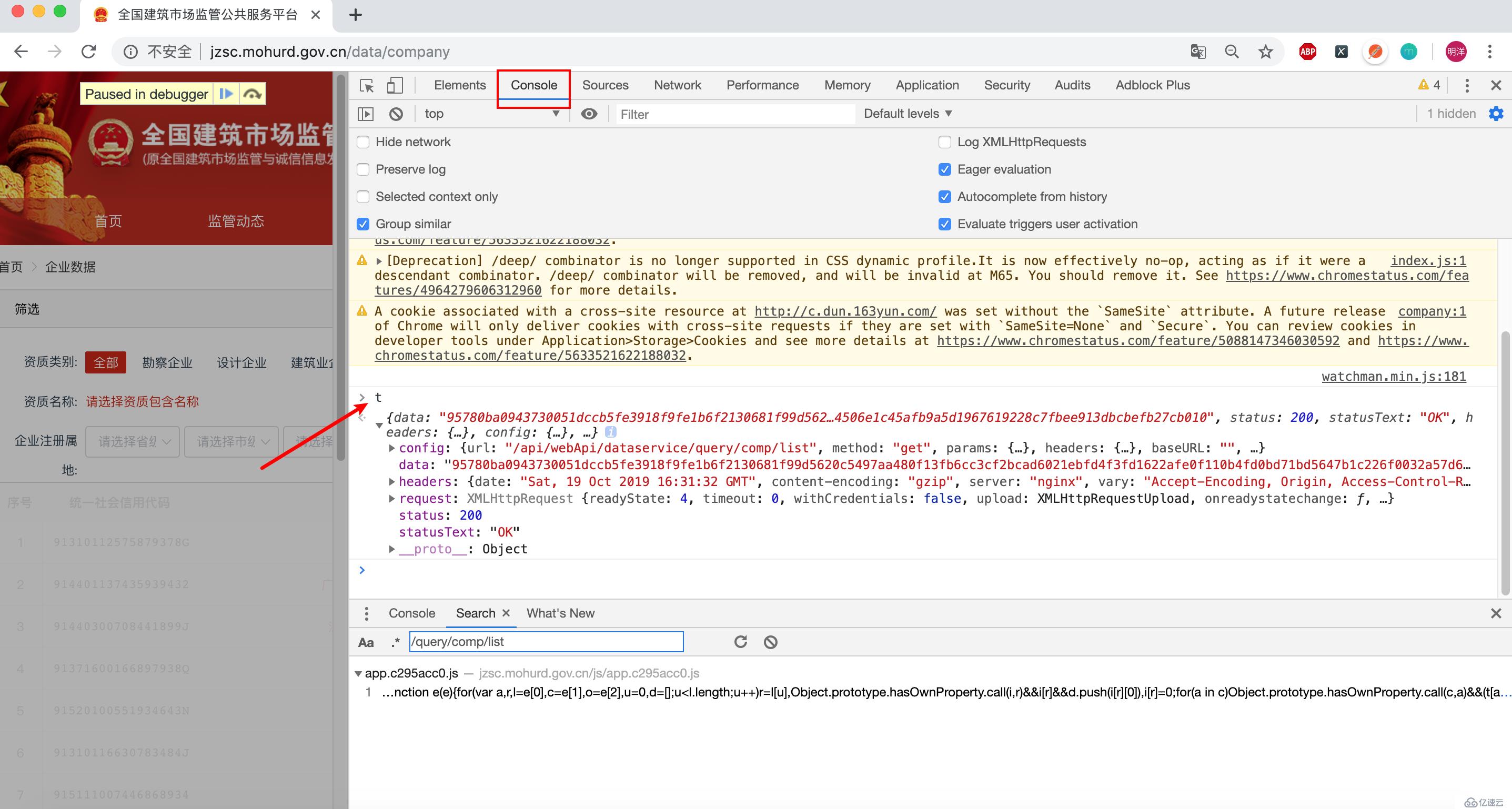
Task: Click the Show console sidebar icon
Action: [x=366, y=113]
